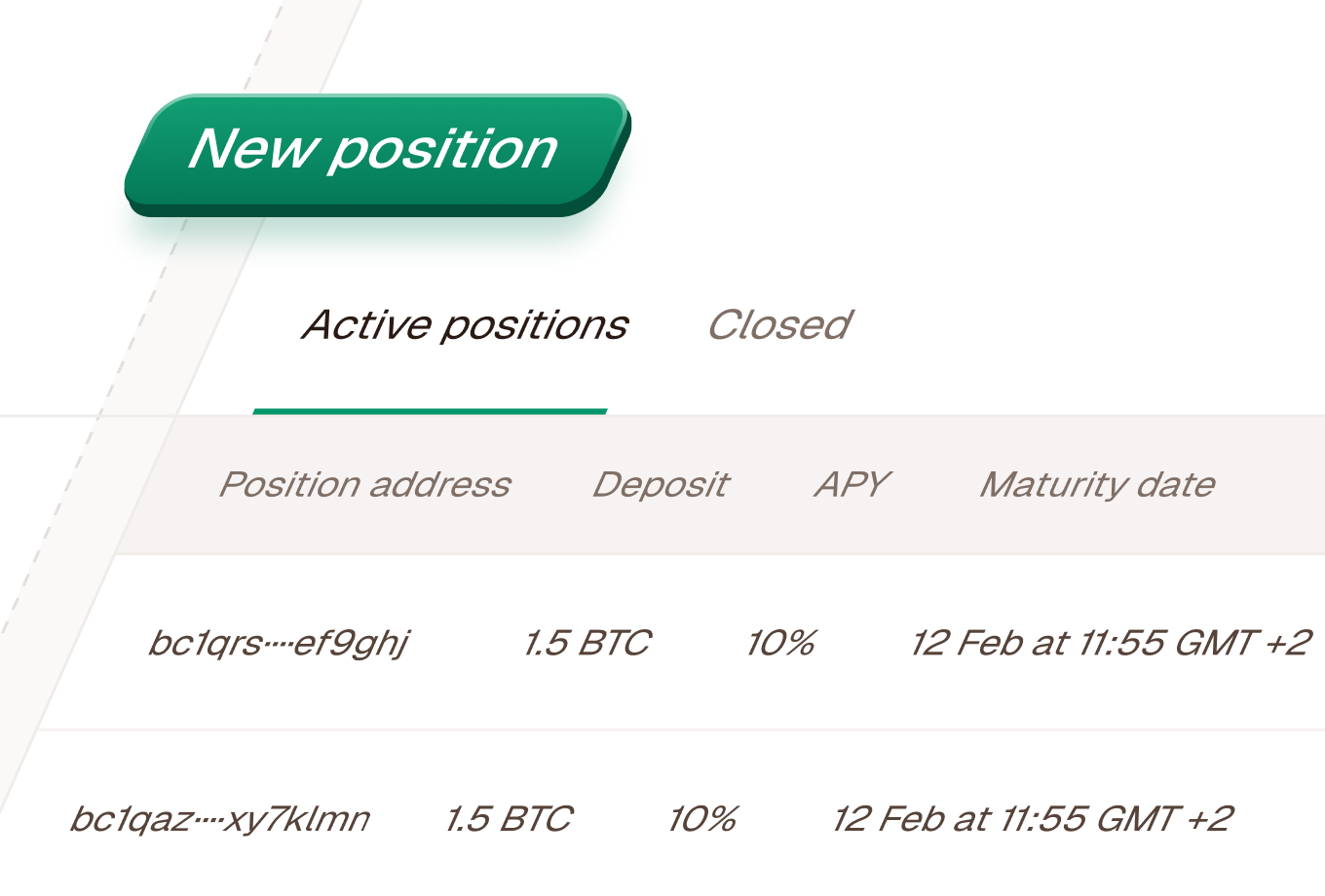The image size is (1325, 896).
Task: Sort by the Deposit column header
Action: tap(661, 484)
